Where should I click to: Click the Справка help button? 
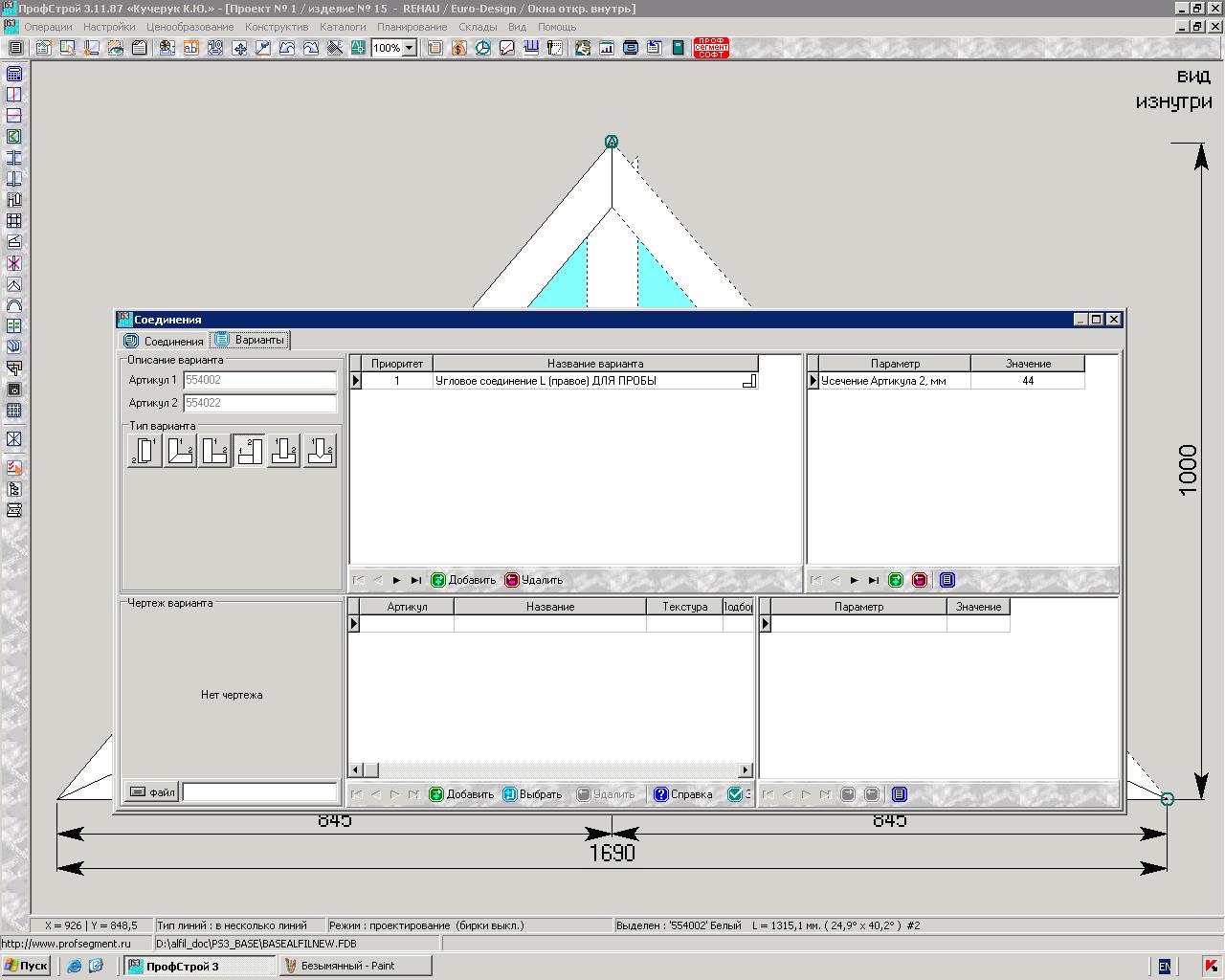click(683, 794)
